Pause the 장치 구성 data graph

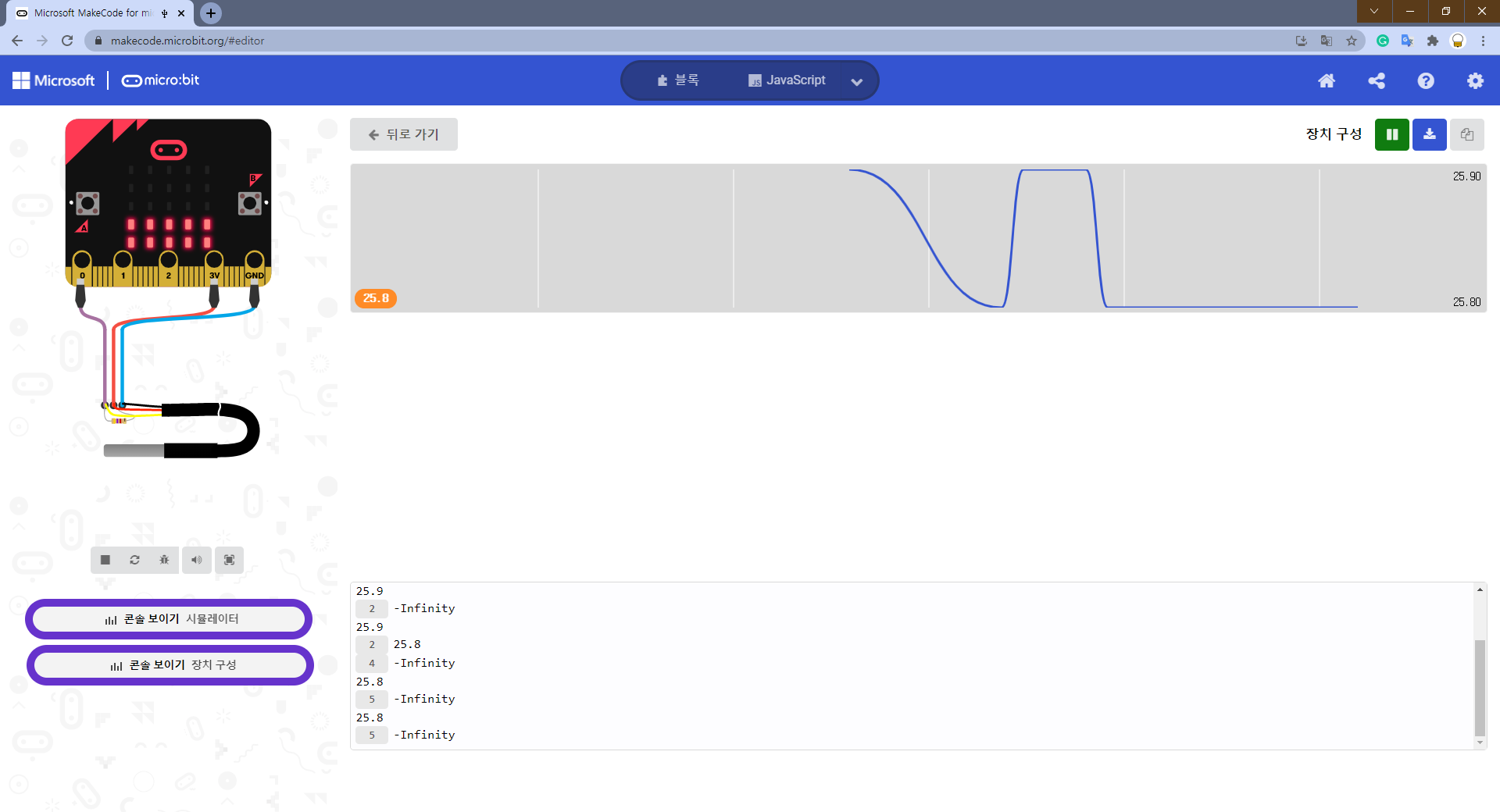pyautogui.click(x=1391, y=134)
